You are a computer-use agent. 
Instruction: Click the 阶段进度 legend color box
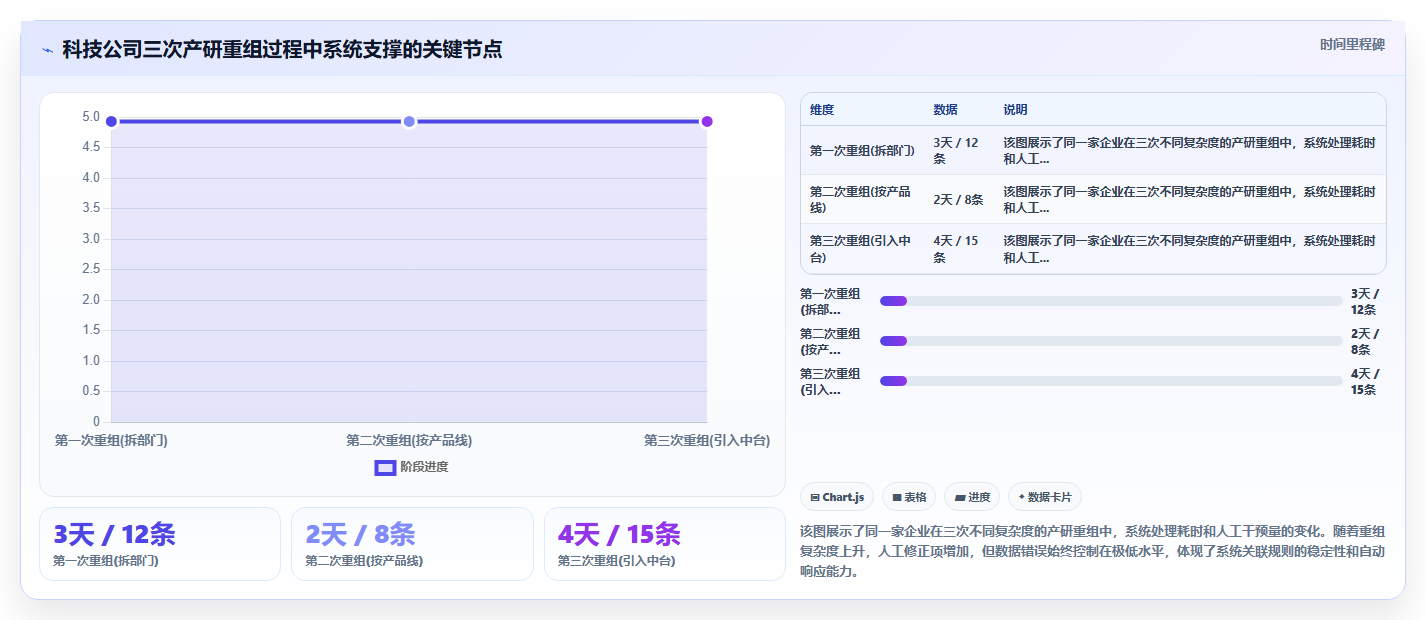tap(385, 467)
